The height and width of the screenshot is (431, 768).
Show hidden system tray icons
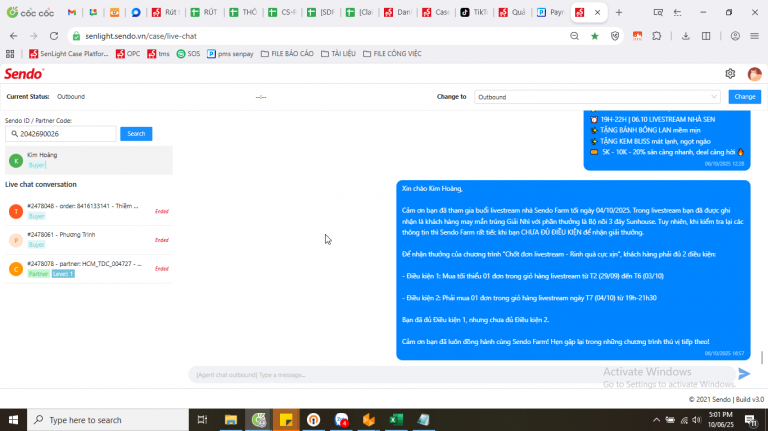656,420
